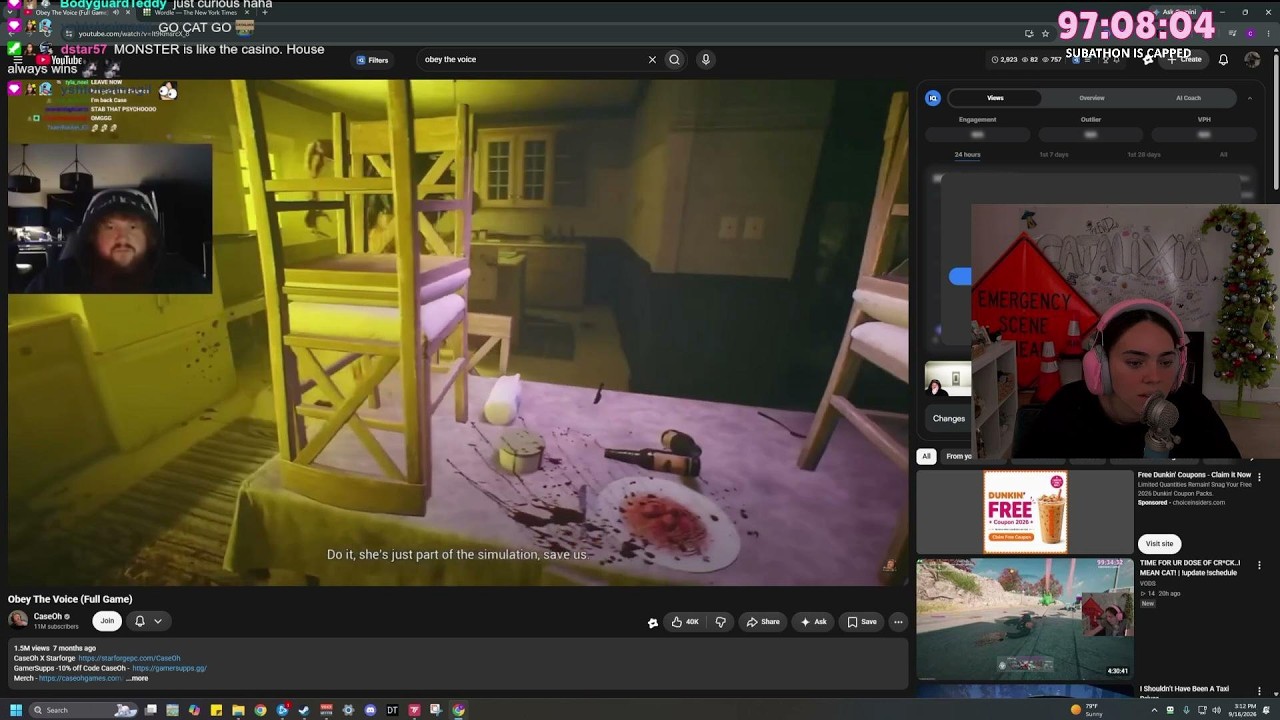Select the 'All' time range in the vidIQ panel
This screenshot has width=1280, height=720.
click(1223, 155)
